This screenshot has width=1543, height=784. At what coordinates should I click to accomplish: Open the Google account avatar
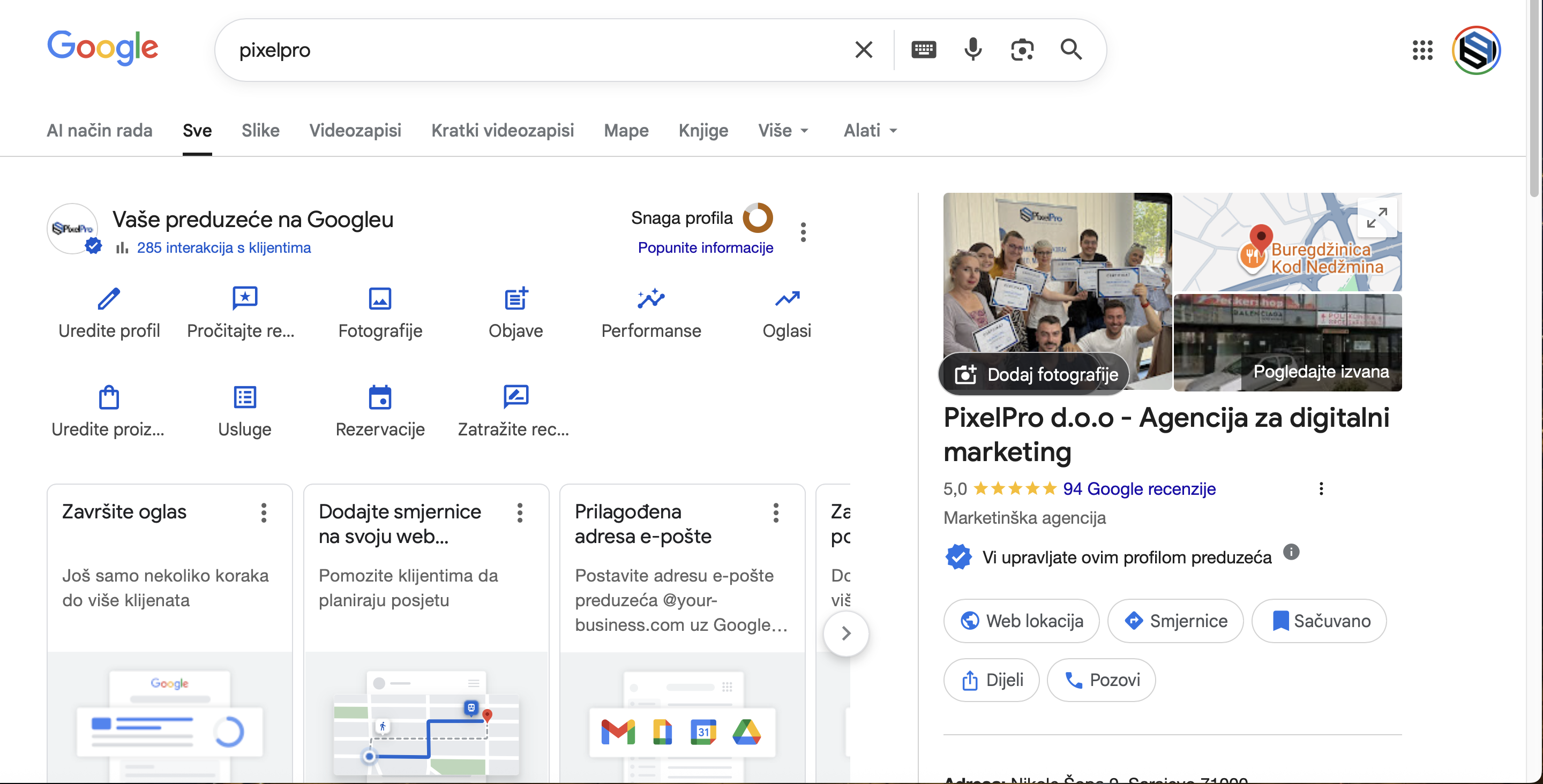tap(1475, 50)
